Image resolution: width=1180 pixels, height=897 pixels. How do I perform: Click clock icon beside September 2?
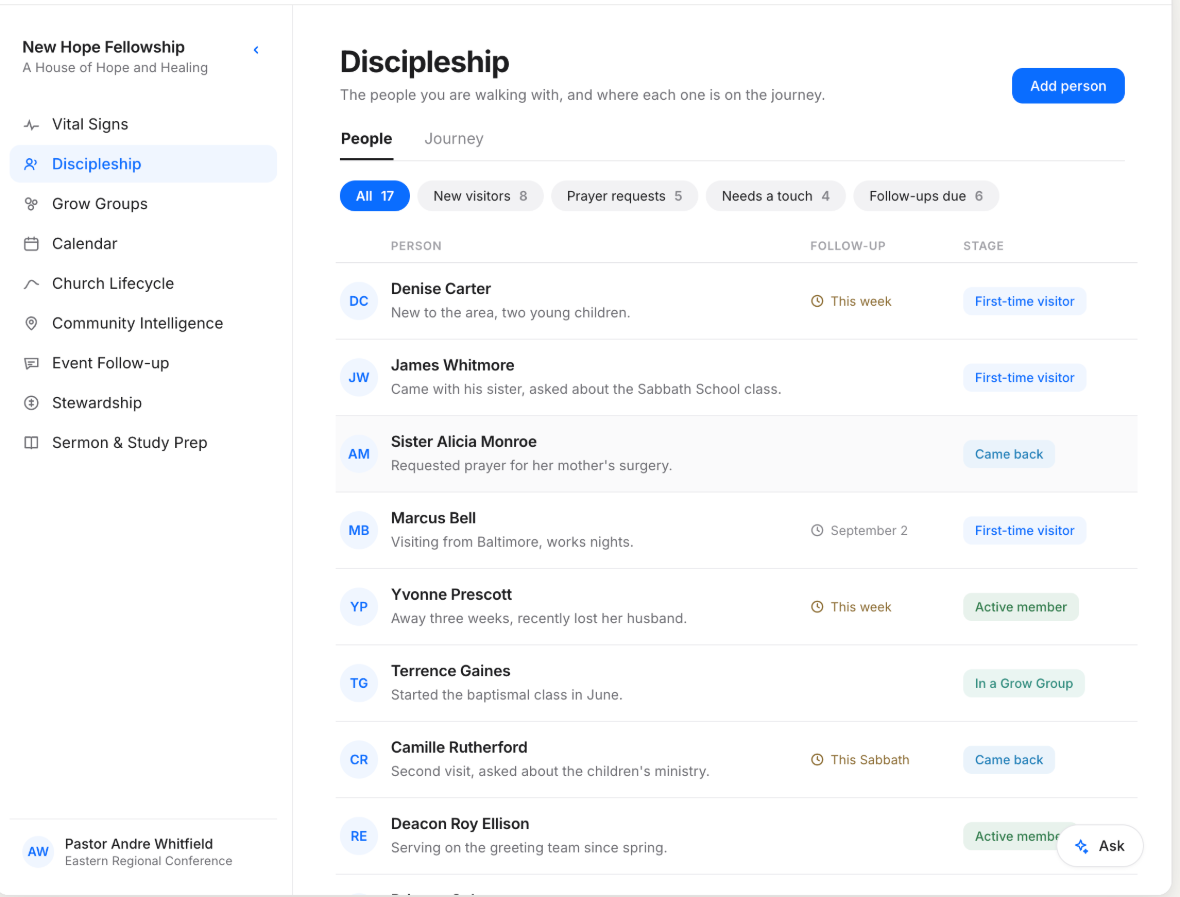817,531
